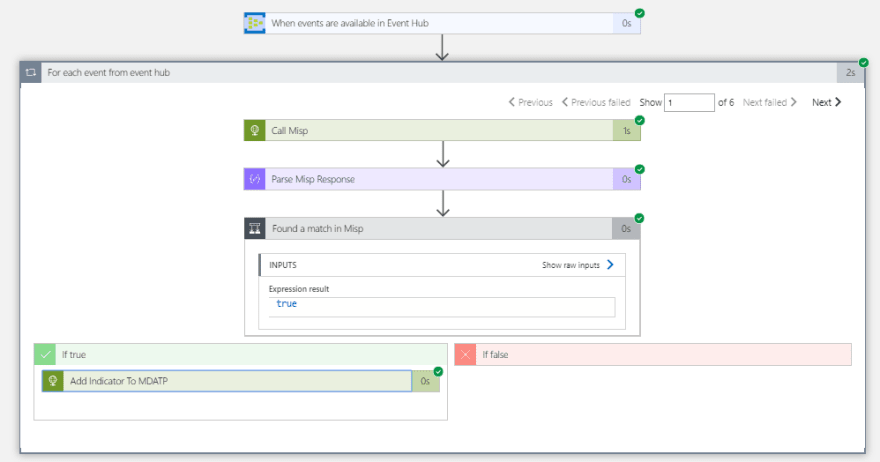This screenshot has width=880, height=462.
Task: Click the Event Hub trigger icon
Action: pyautogui.click(x=254, y=23)
